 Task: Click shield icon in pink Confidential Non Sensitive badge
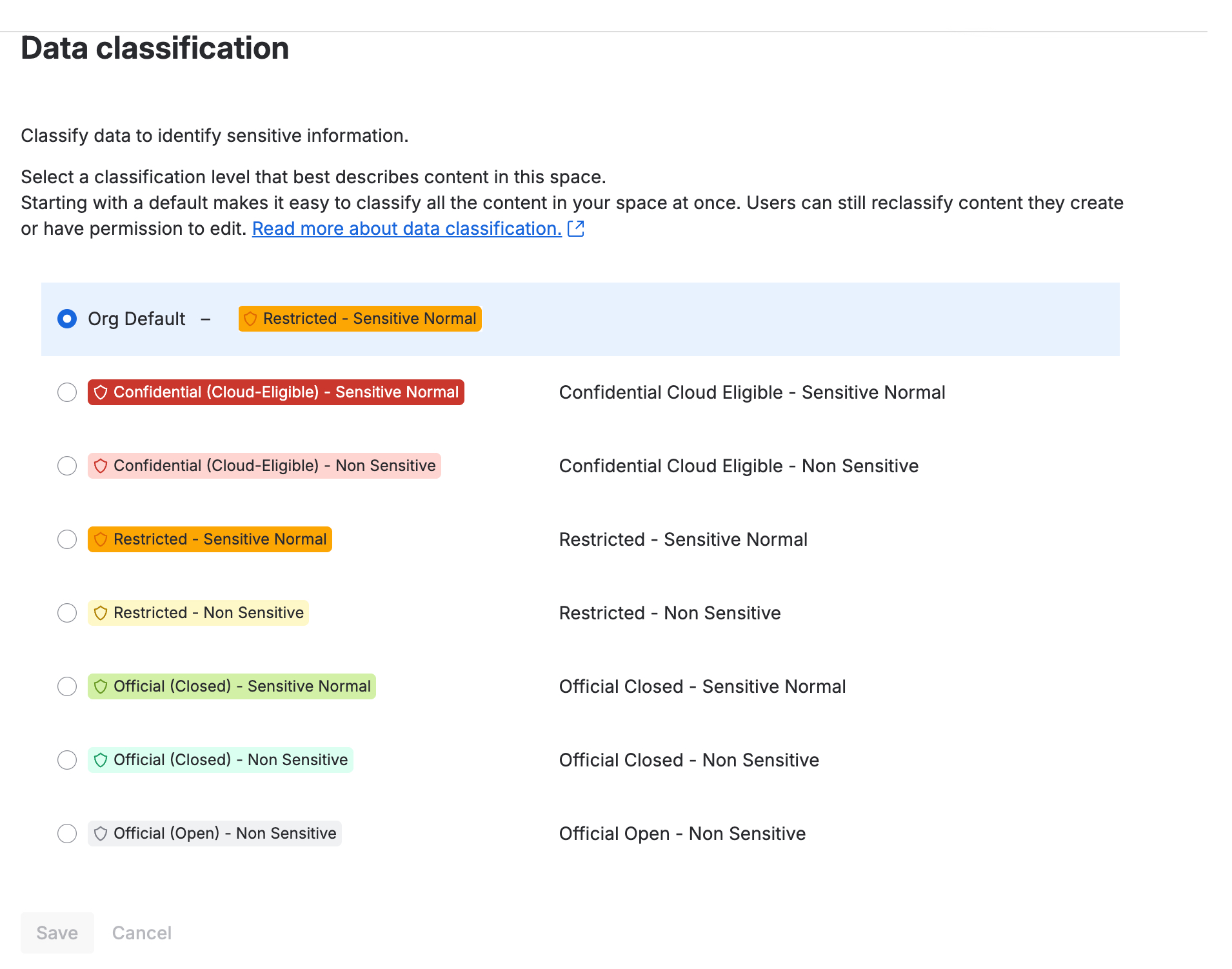click(x=101, y=466)
